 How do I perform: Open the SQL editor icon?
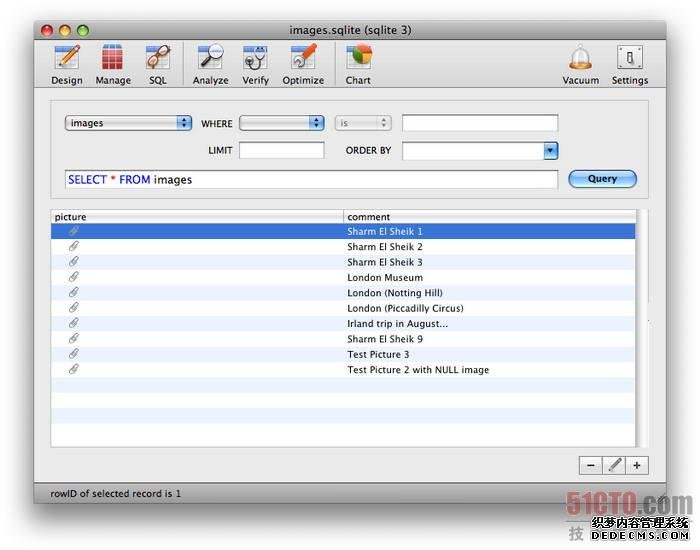point(158,59)
